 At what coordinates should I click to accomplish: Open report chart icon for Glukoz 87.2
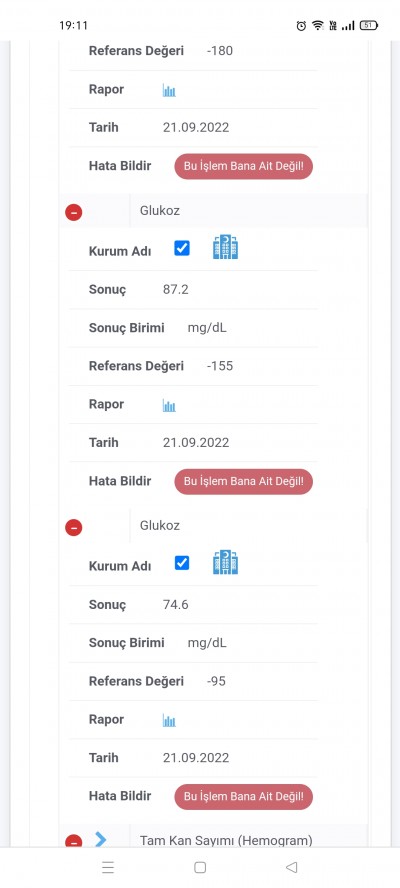point(169,405)
